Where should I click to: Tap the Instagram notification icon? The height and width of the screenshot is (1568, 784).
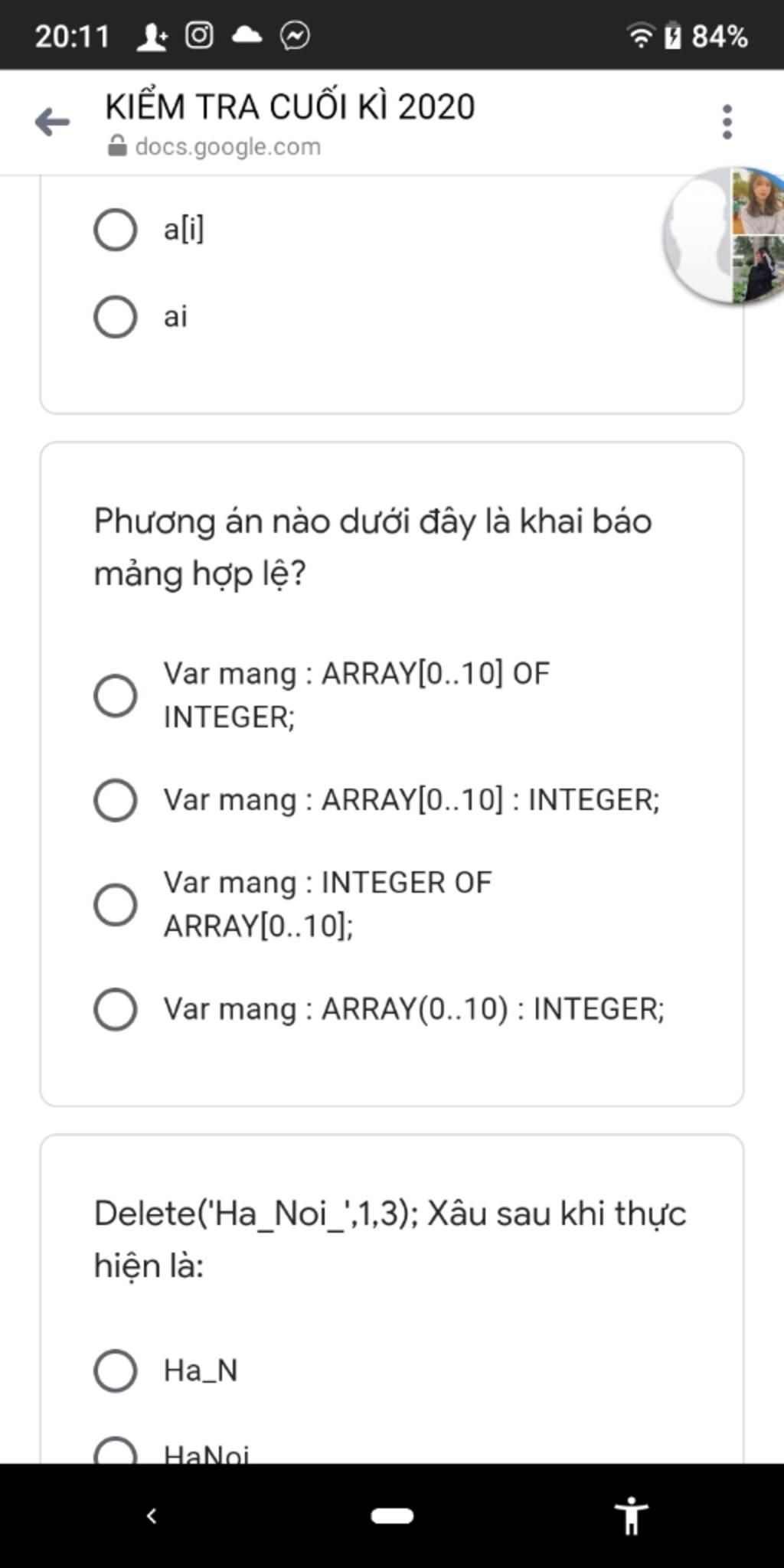coord(199,35)
